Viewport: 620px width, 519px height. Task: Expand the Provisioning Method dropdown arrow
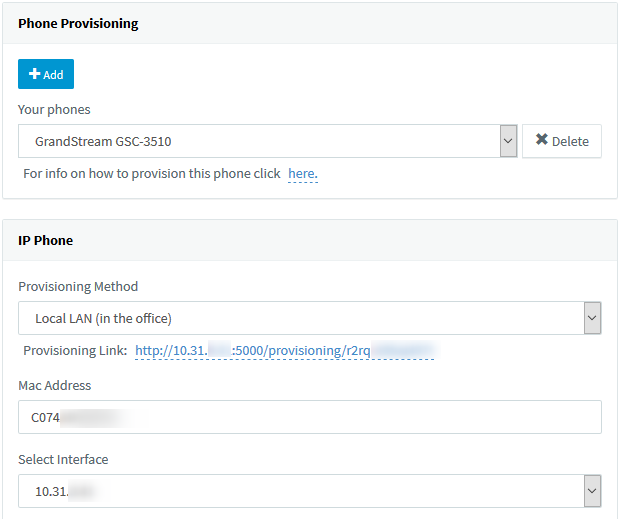[x=592, y=318]
